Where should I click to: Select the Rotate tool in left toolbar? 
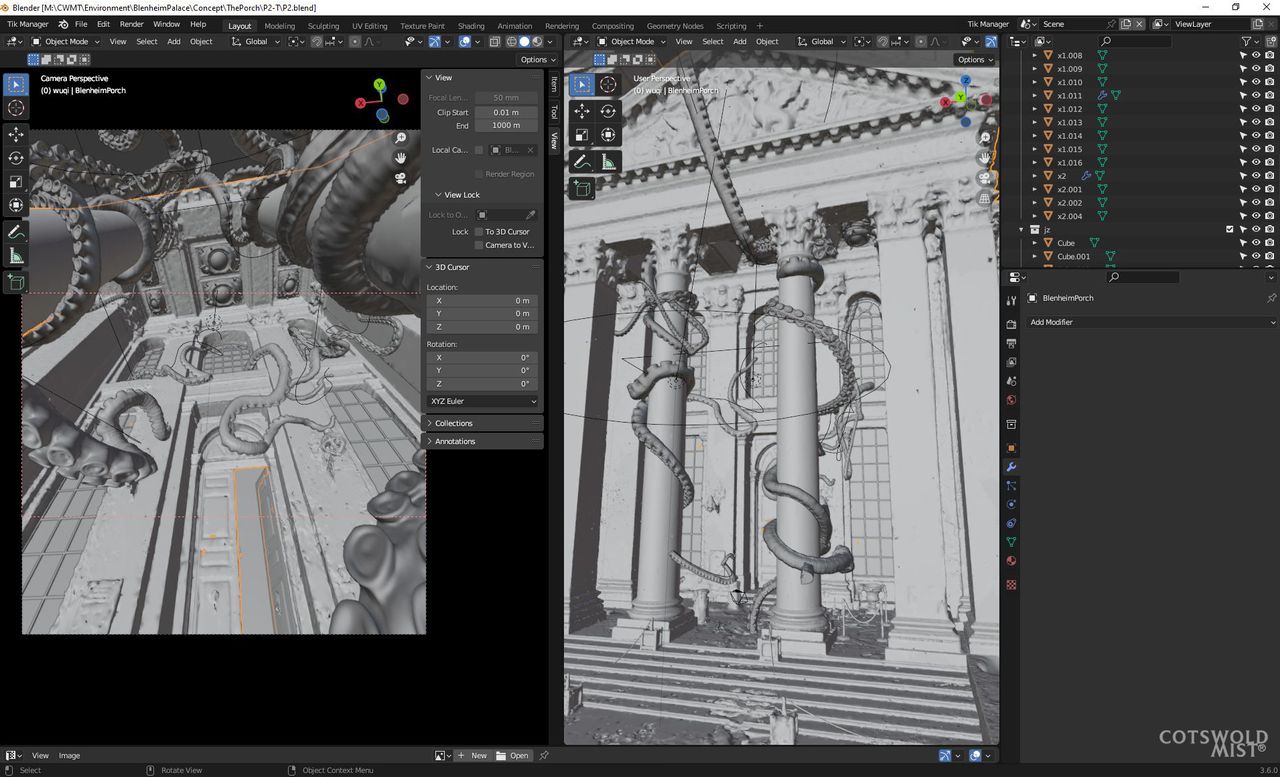pyautogui.click(x=16, y=158)
